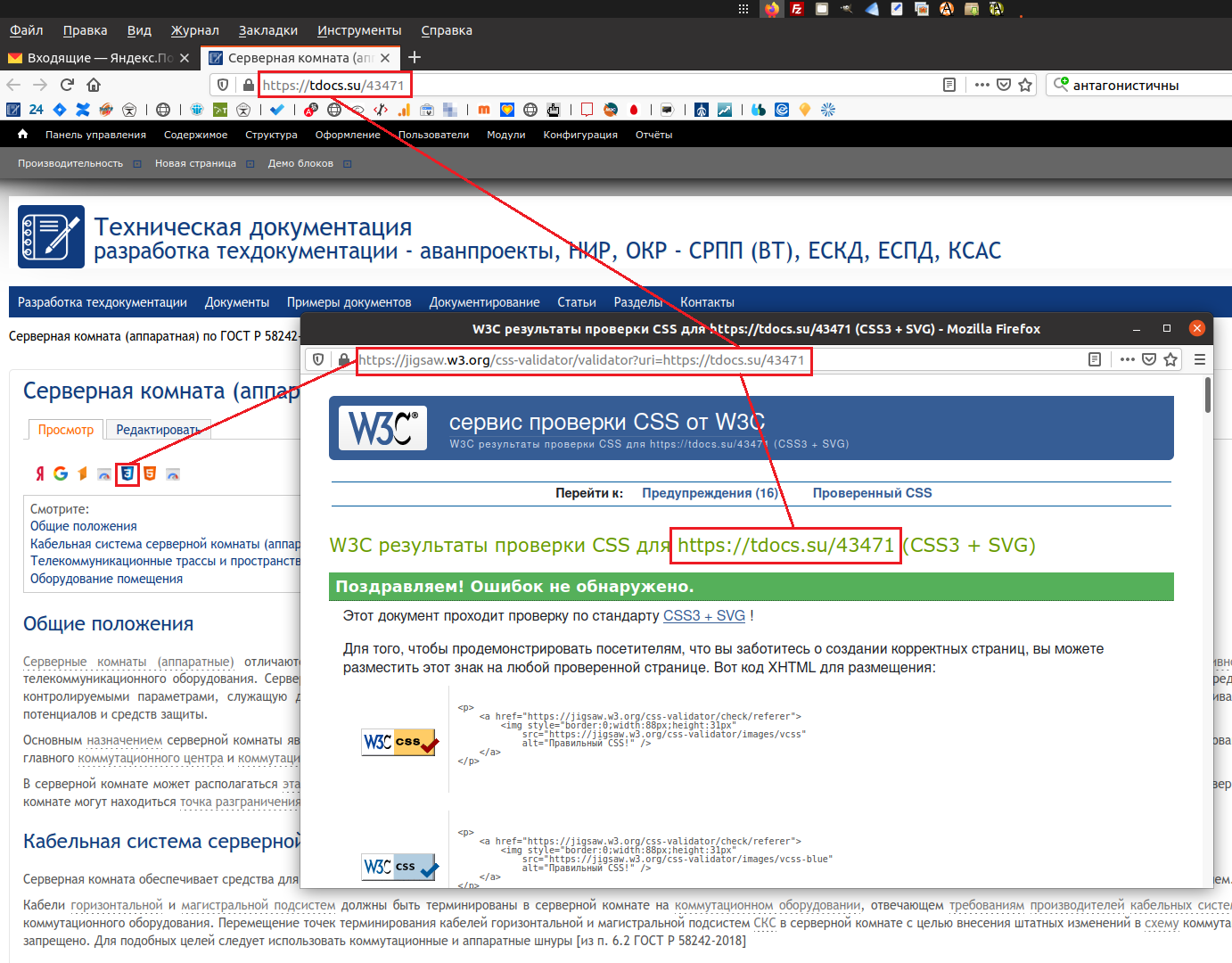Click the search box containing антагонистичны
Screen dimensions: 1232x963
point(1141,85)
